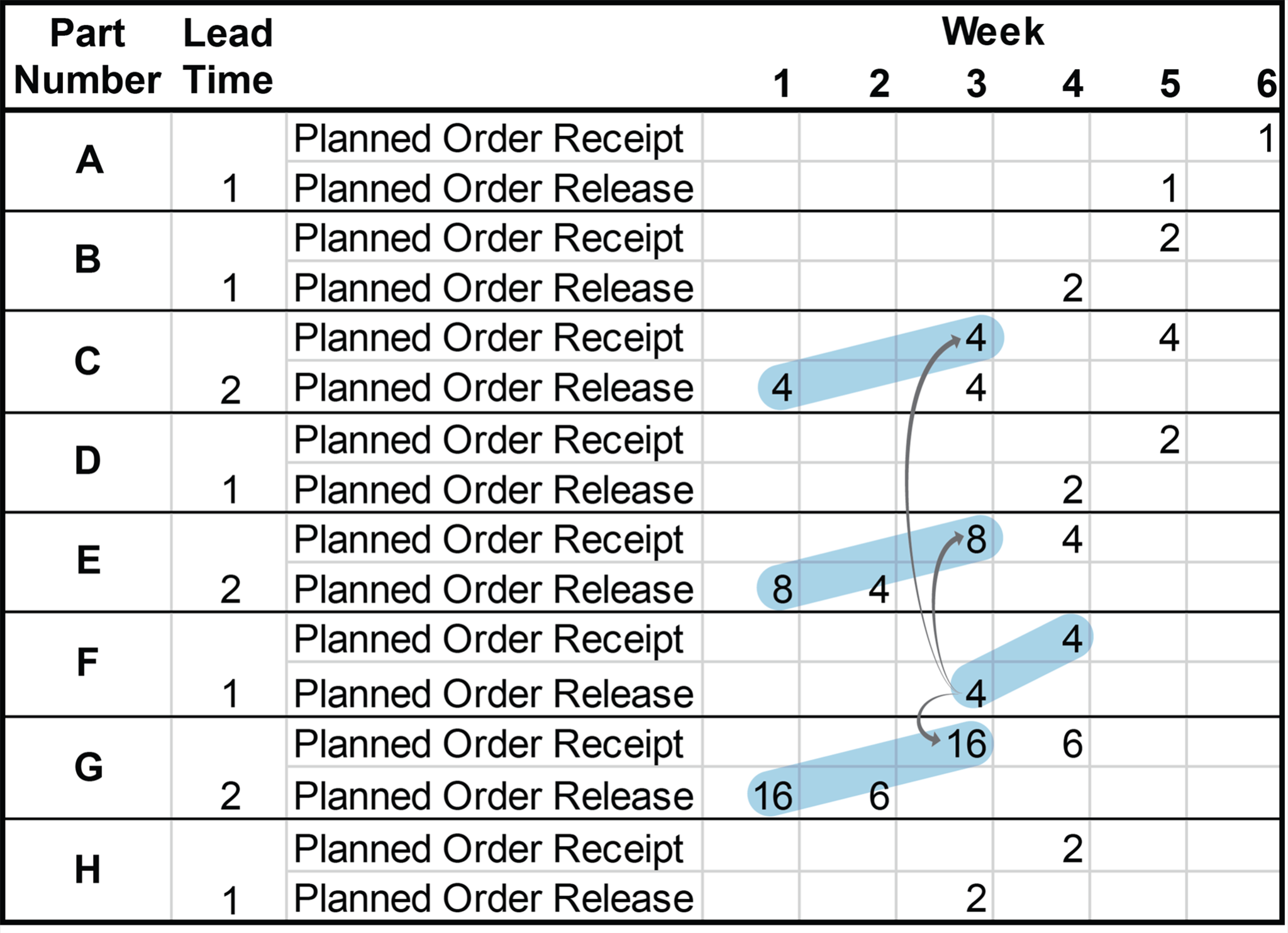The image size is (1288, 933).
Task: Click the 1 in A's week 6 receipt cell
Action: point(1267,138)
